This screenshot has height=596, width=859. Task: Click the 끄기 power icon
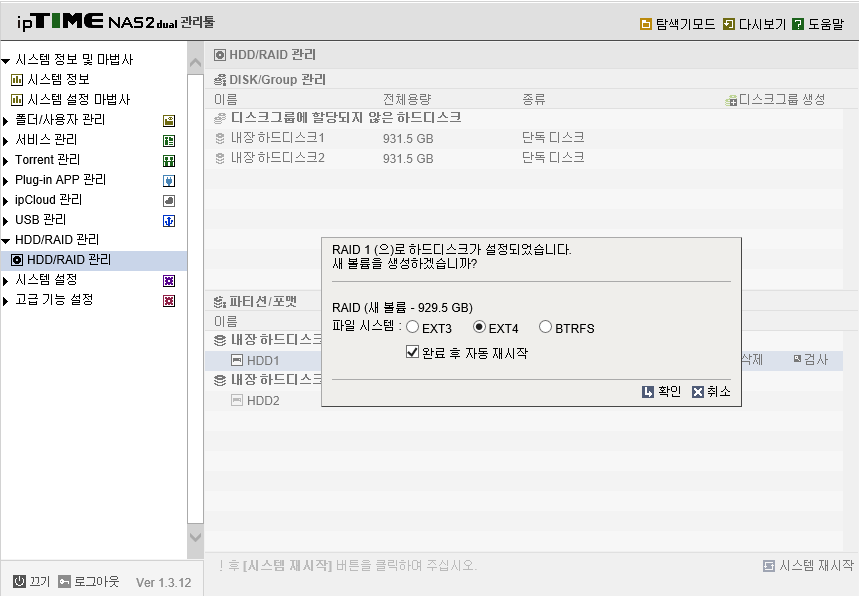click(x=19, y=581)
